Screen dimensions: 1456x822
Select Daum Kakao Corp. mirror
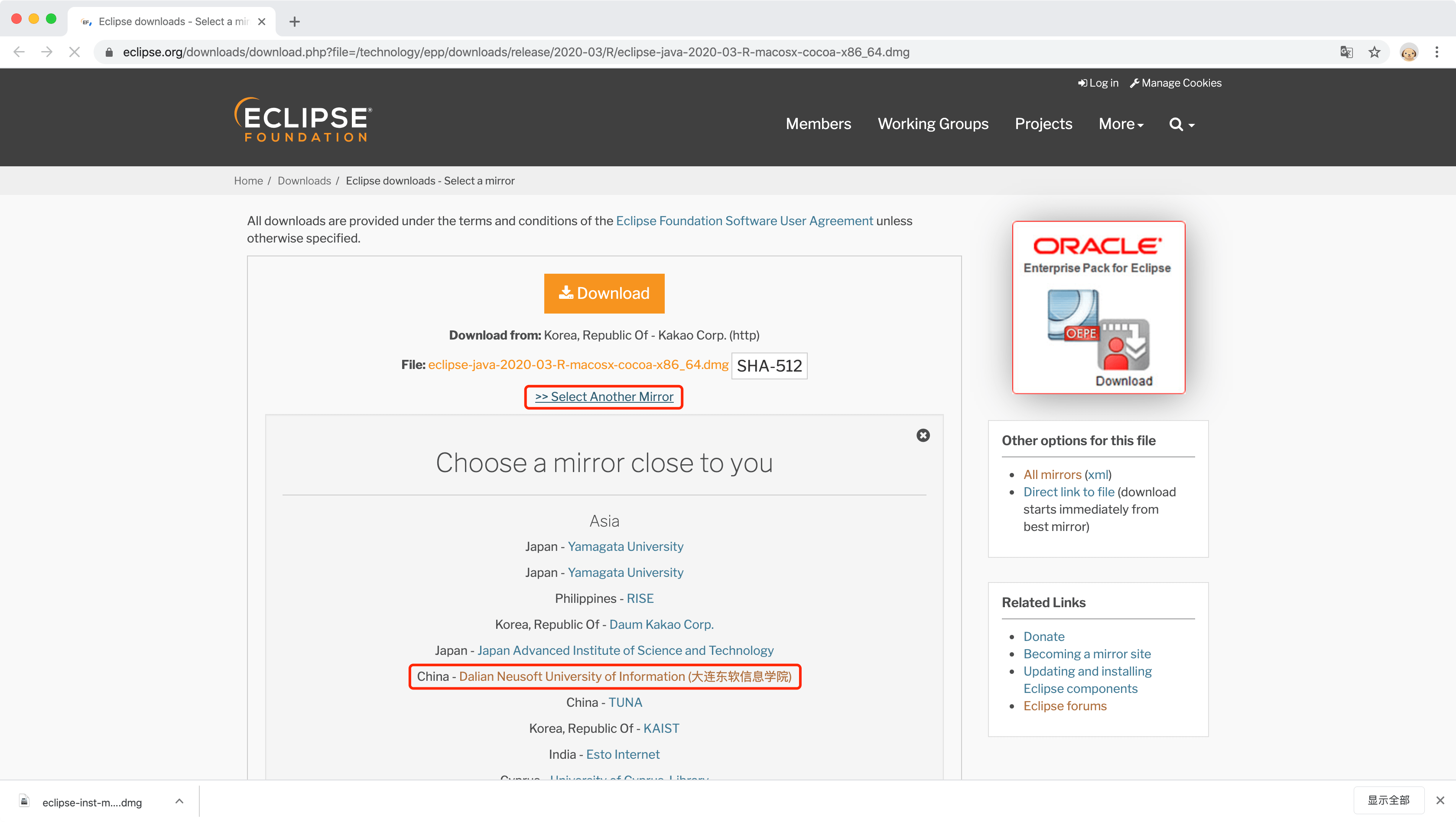(661, 624)
